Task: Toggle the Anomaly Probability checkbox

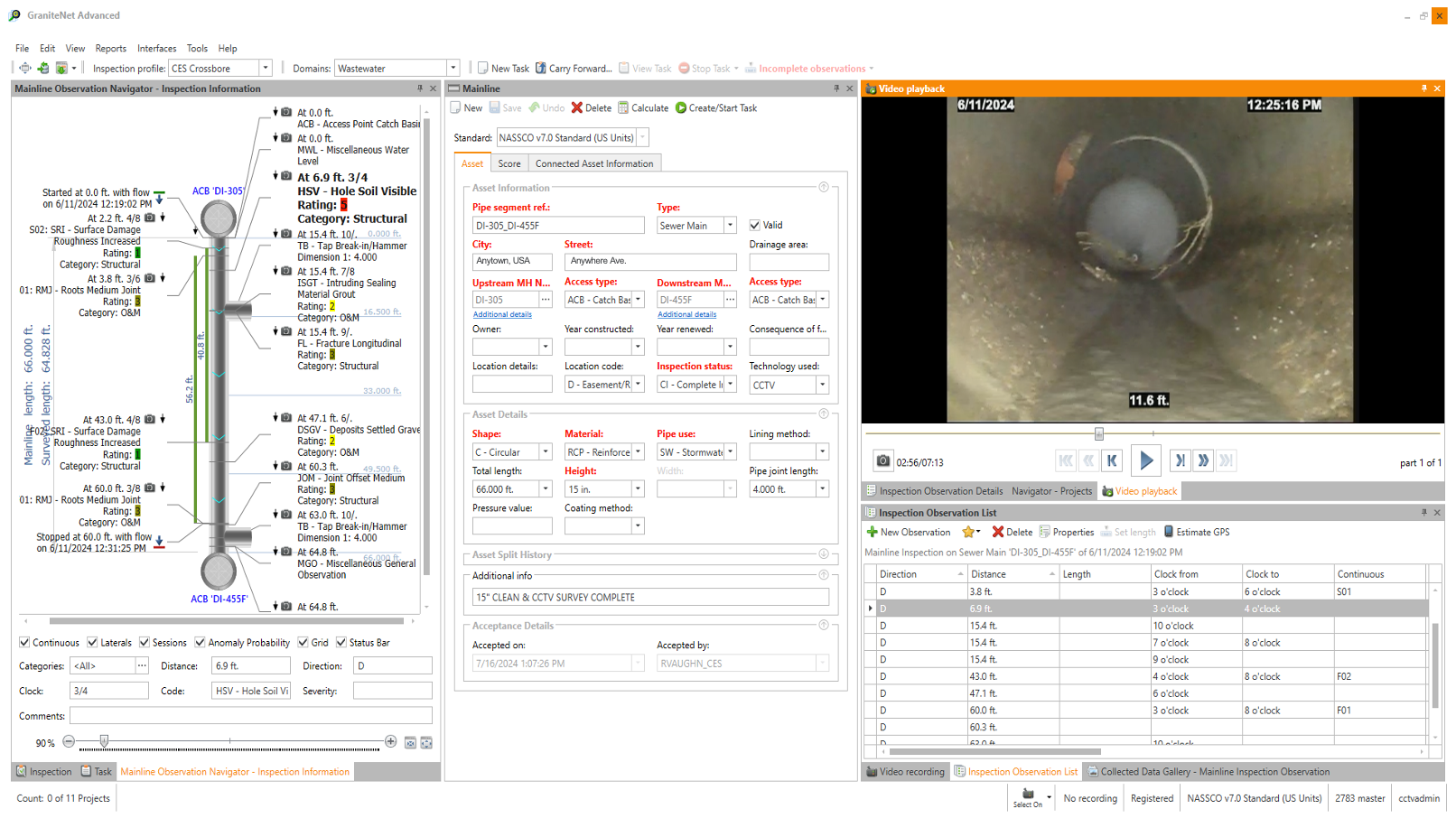Action: [x=200, y=643]
